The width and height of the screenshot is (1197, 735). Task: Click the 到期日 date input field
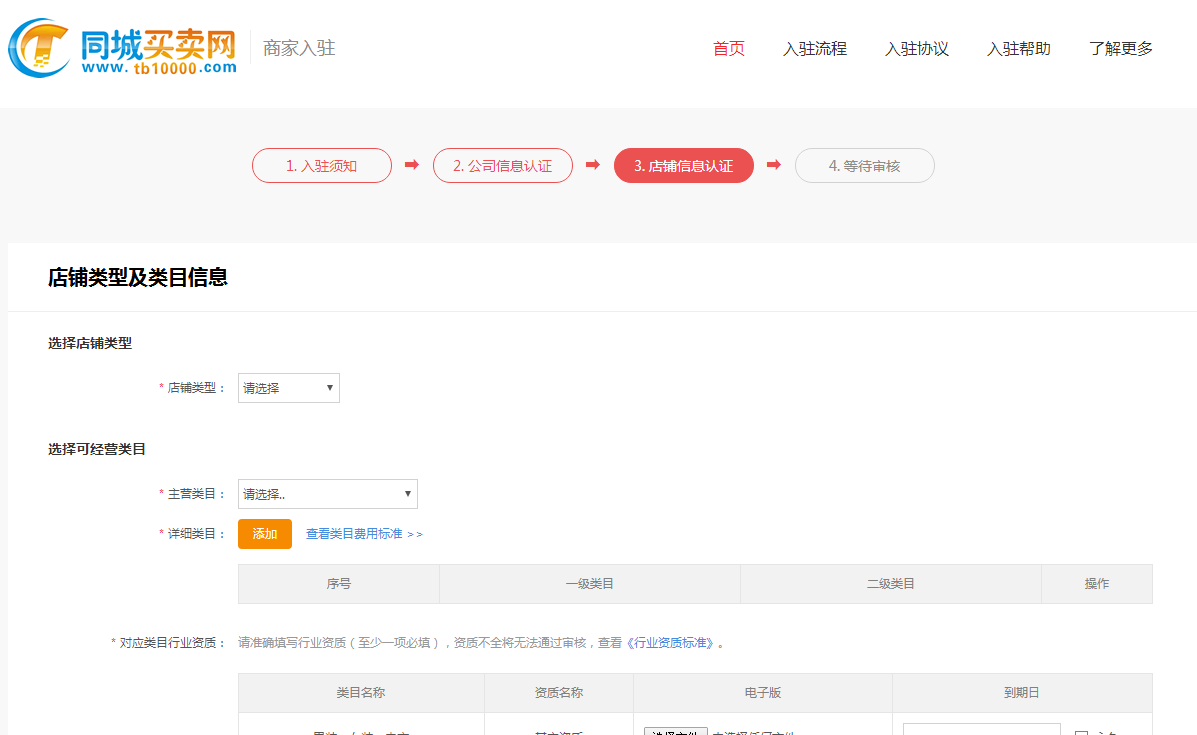click(x=981, y=730)
